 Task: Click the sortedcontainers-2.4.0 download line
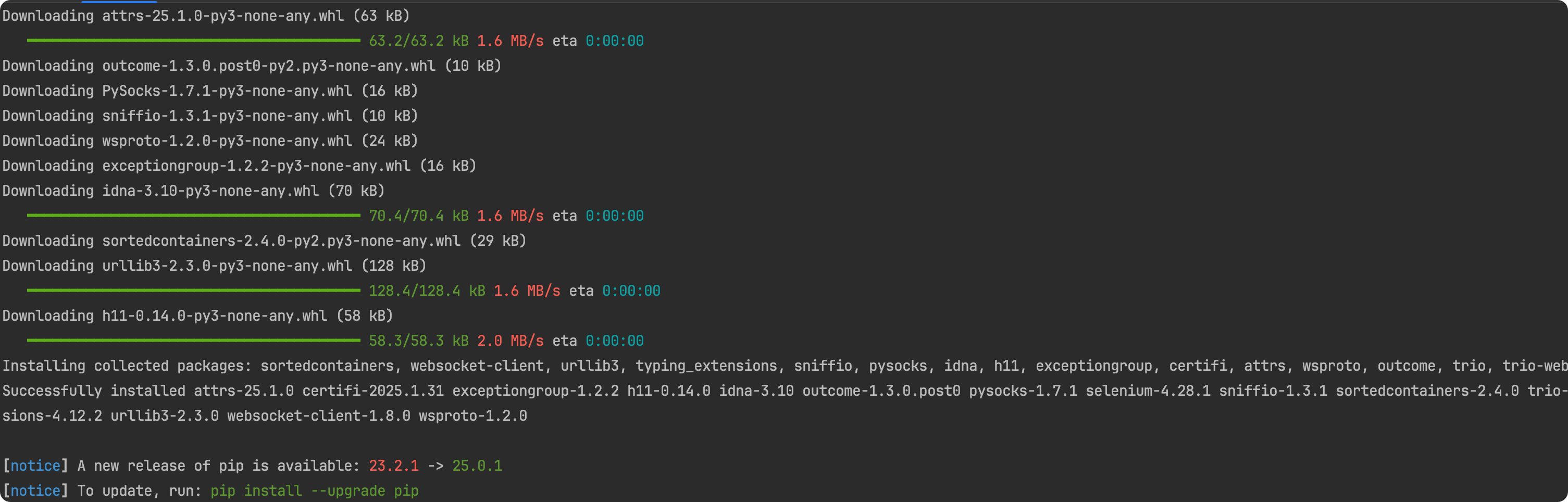[x=264, y=241]
